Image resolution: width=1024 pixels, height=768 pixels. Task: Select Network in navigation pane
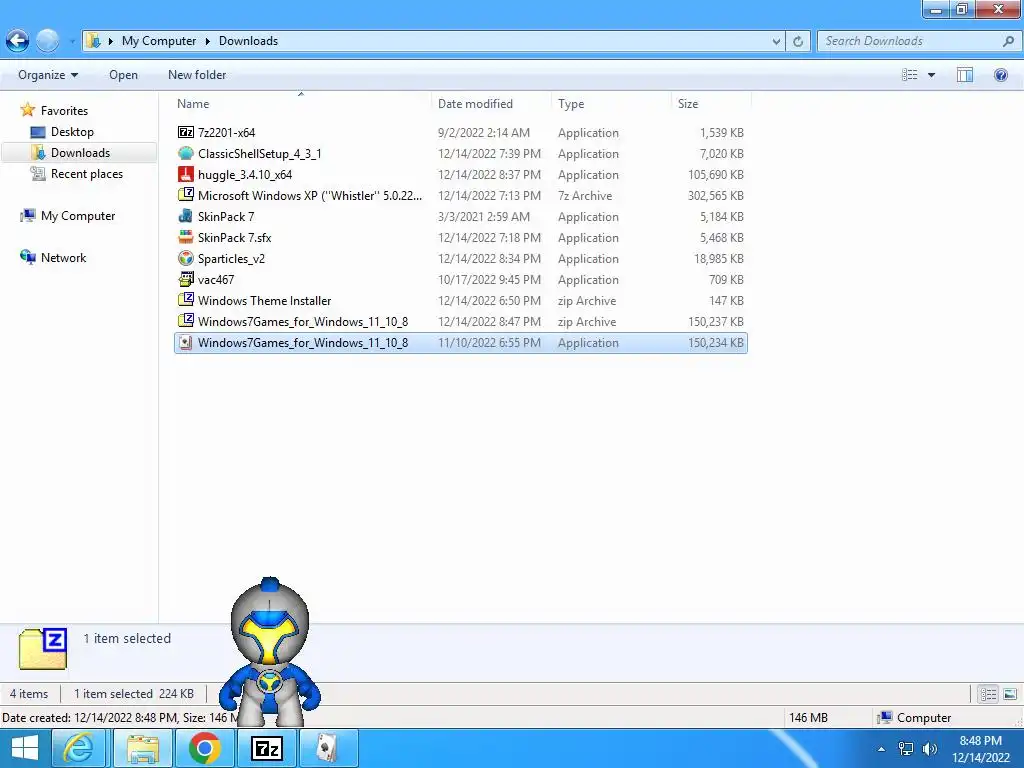(63, 257)
